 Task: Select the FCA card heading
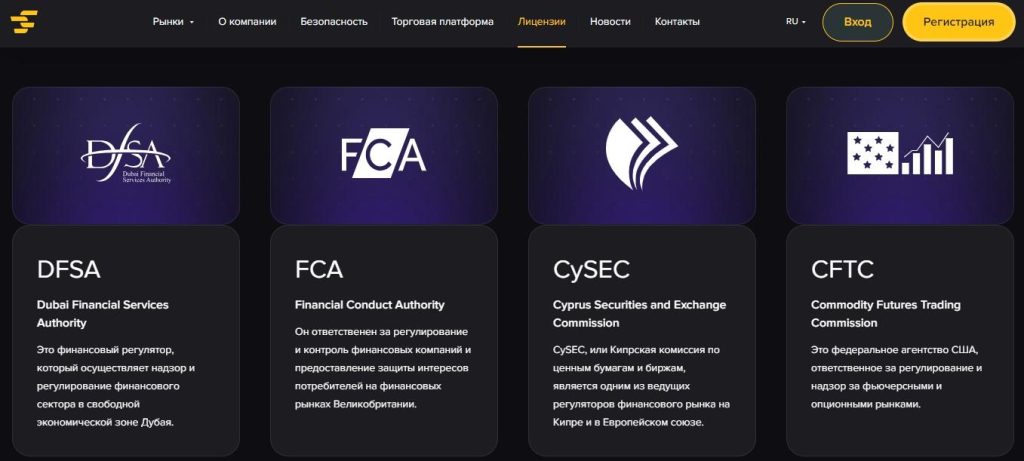pos(319,270)
